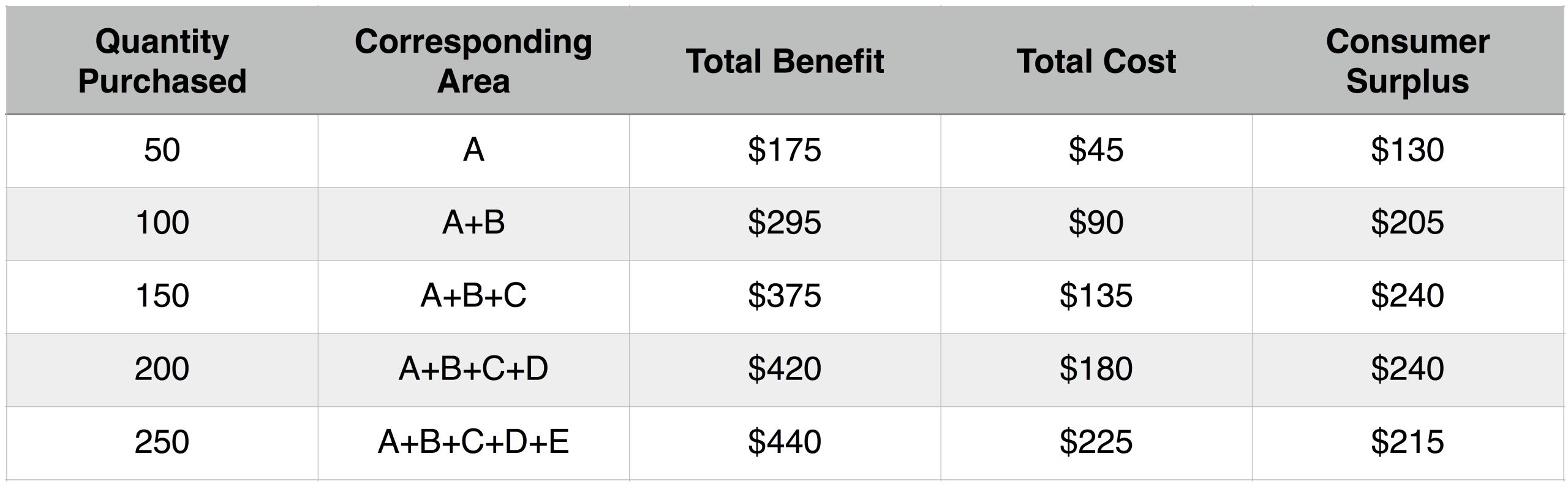Click the Quantity Purchased column header
Screen dimensions: 1568x486
point(162,61)
